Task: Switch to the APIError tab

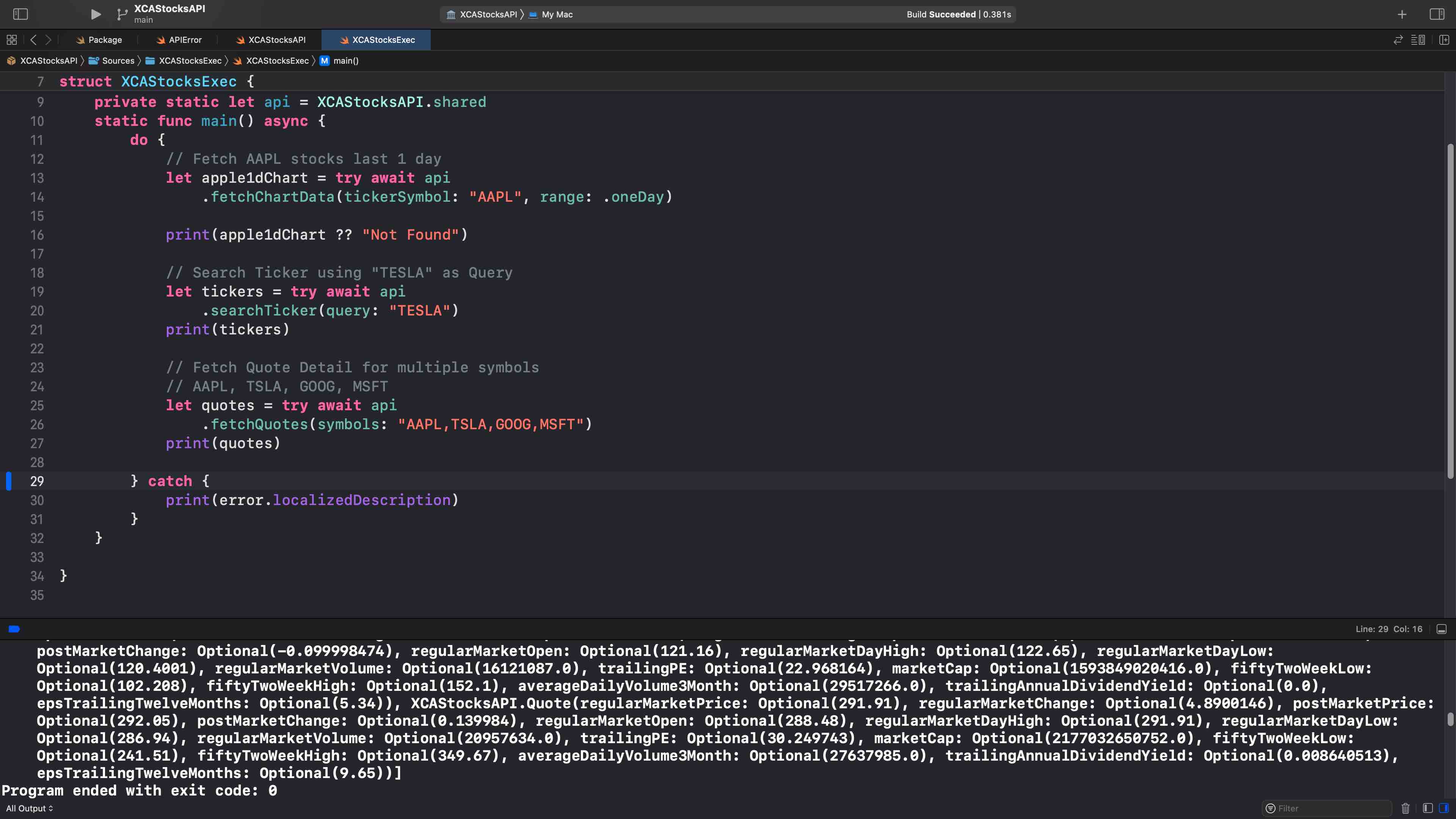Action: coord(185,39)
